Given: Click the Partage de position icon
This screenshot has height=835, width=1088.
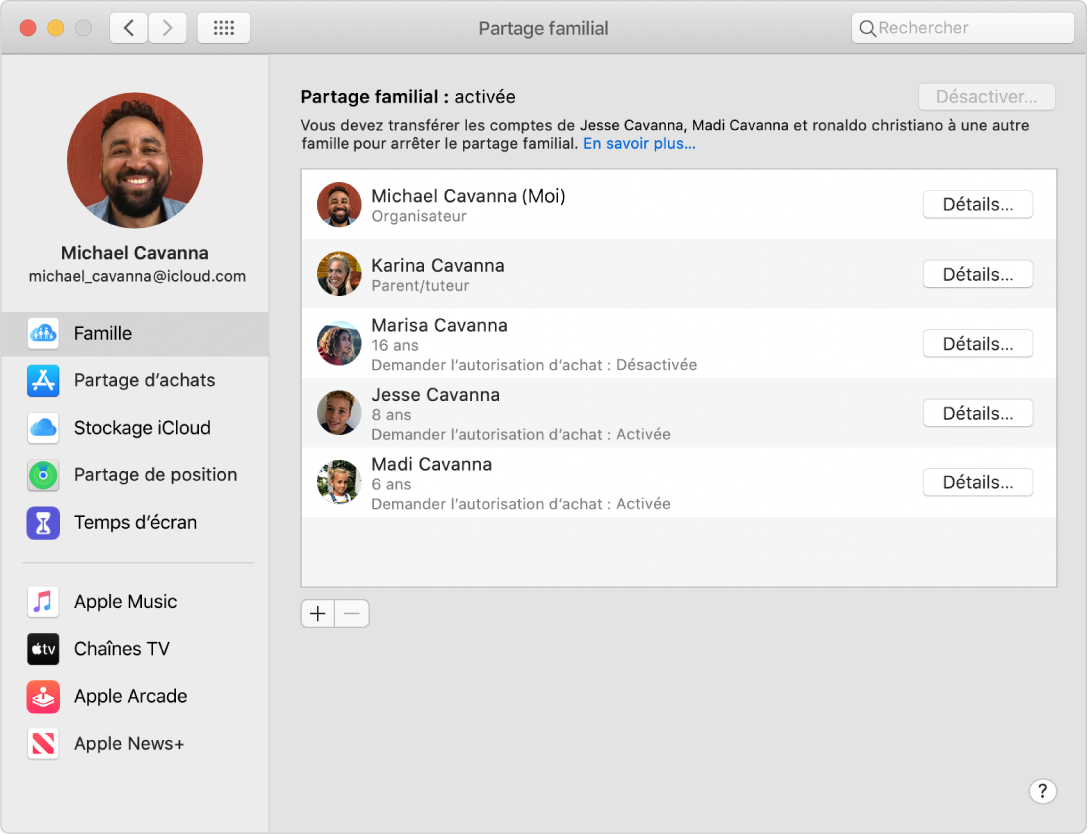Looking at the screenshot, I should 43,475.
